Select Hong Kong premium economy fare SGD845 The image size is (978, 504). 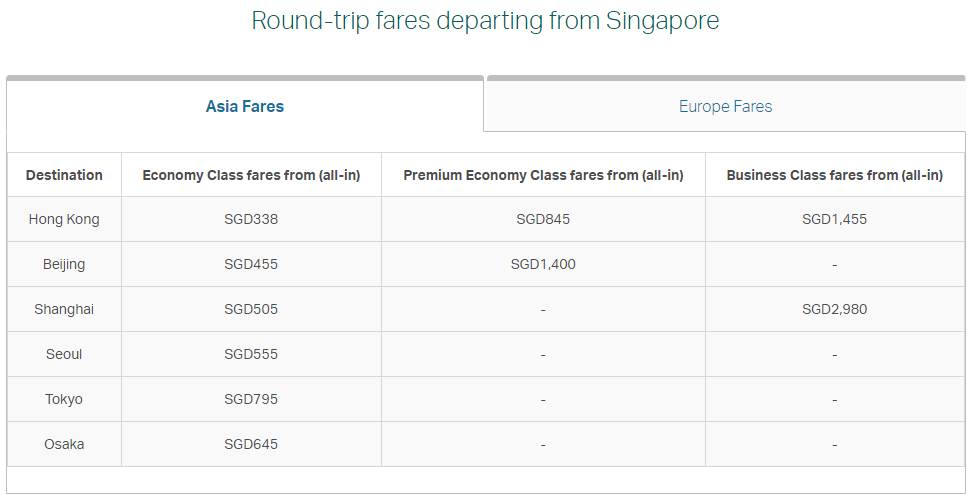point(543,219)
